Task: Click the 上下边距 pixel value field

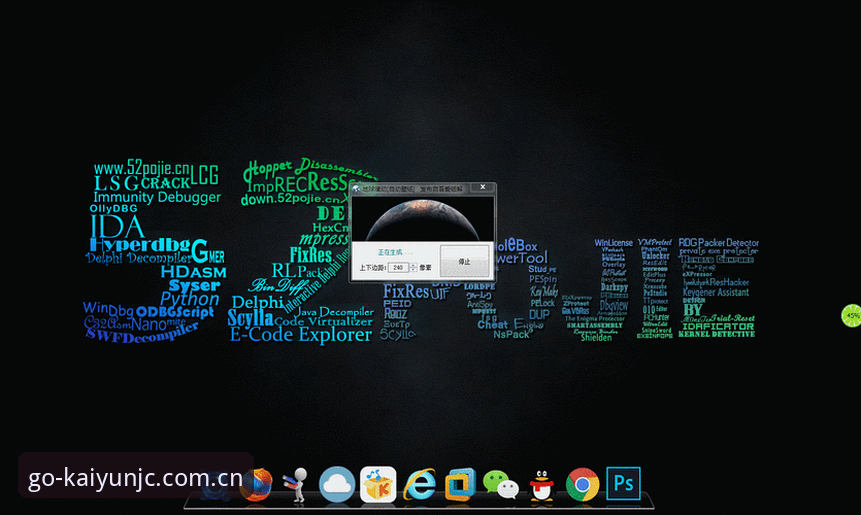Action: (x=398, y=267)
